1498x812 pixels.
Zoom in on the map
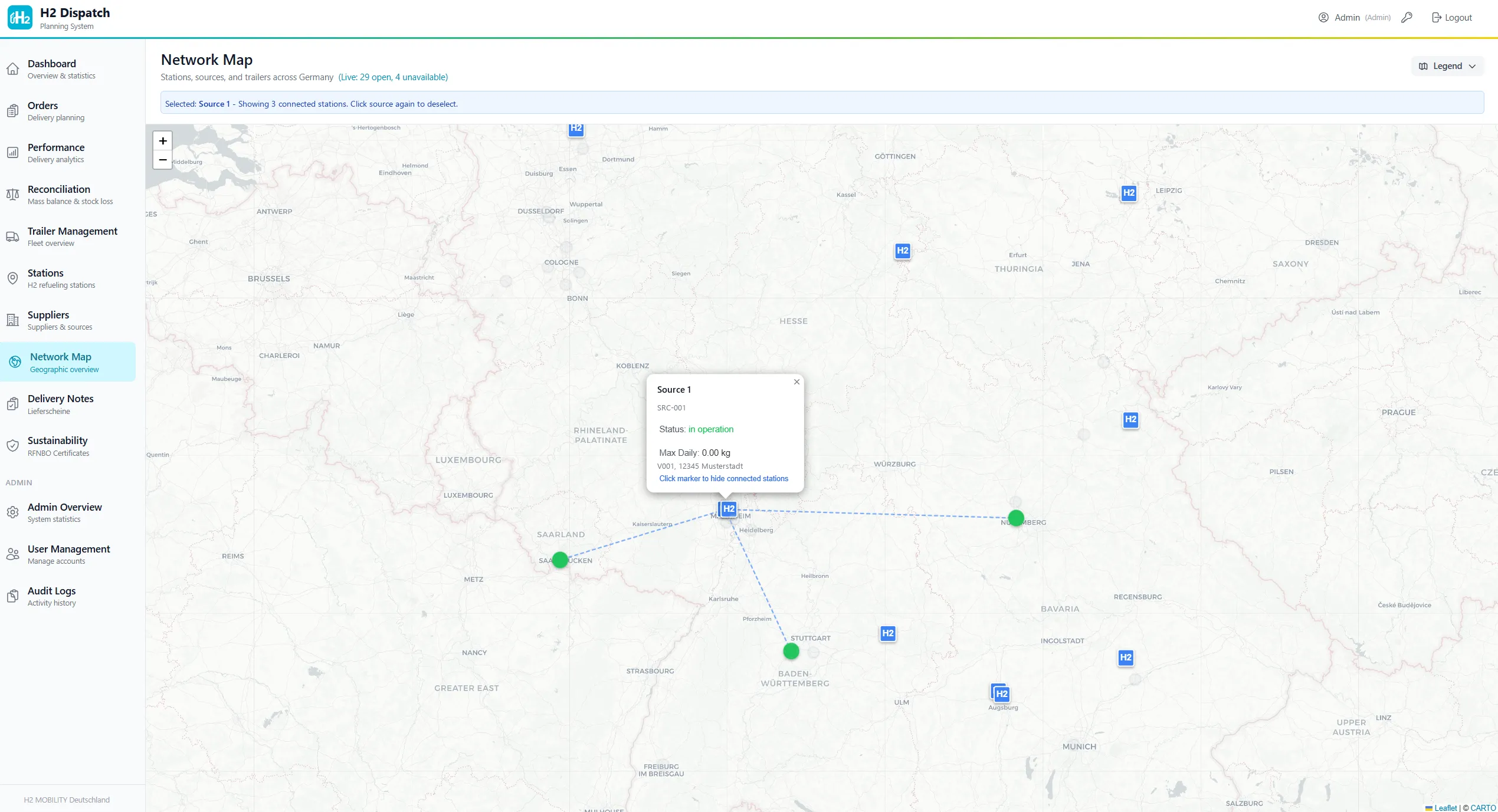(x=163, y=141)
